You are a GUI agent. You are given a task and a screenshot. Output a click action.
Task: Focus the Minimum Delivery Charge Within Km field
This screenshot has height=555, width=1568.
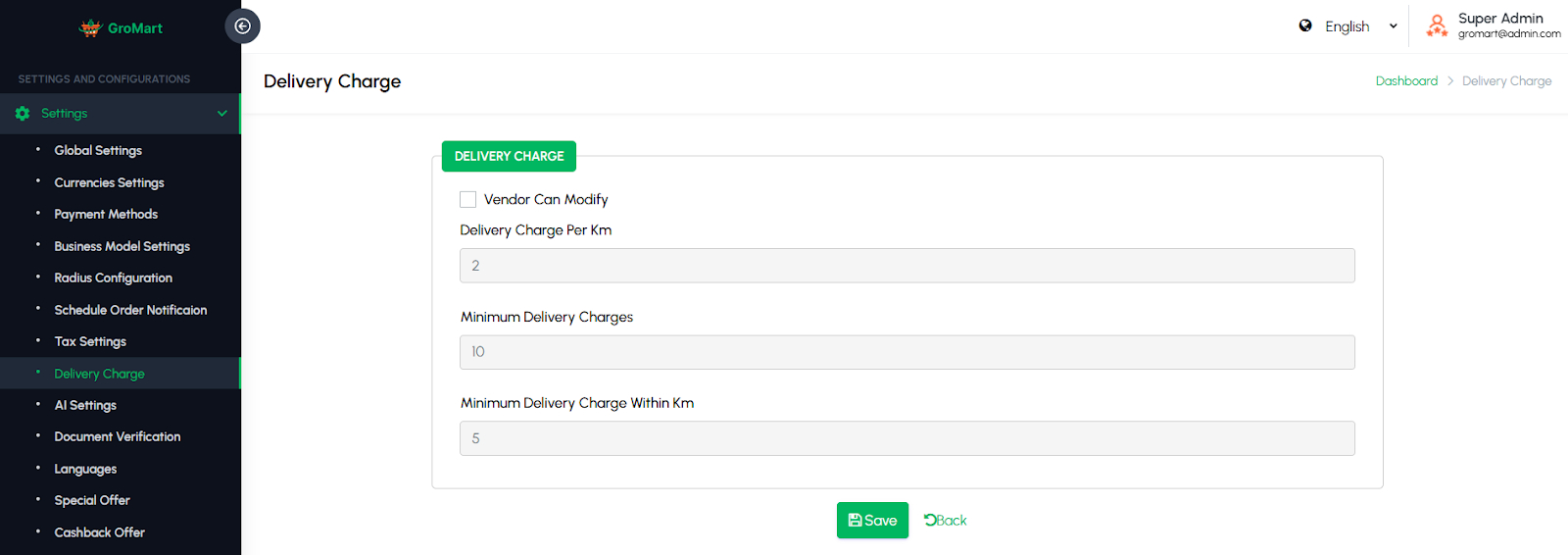tap(906, 438)
